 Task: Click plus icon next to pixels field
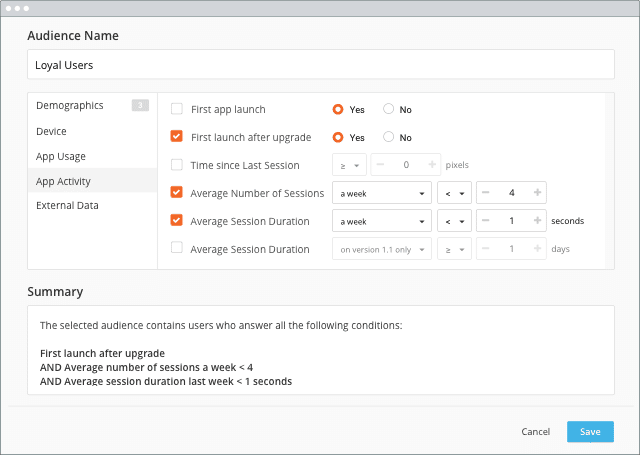(x=432, y=164)
